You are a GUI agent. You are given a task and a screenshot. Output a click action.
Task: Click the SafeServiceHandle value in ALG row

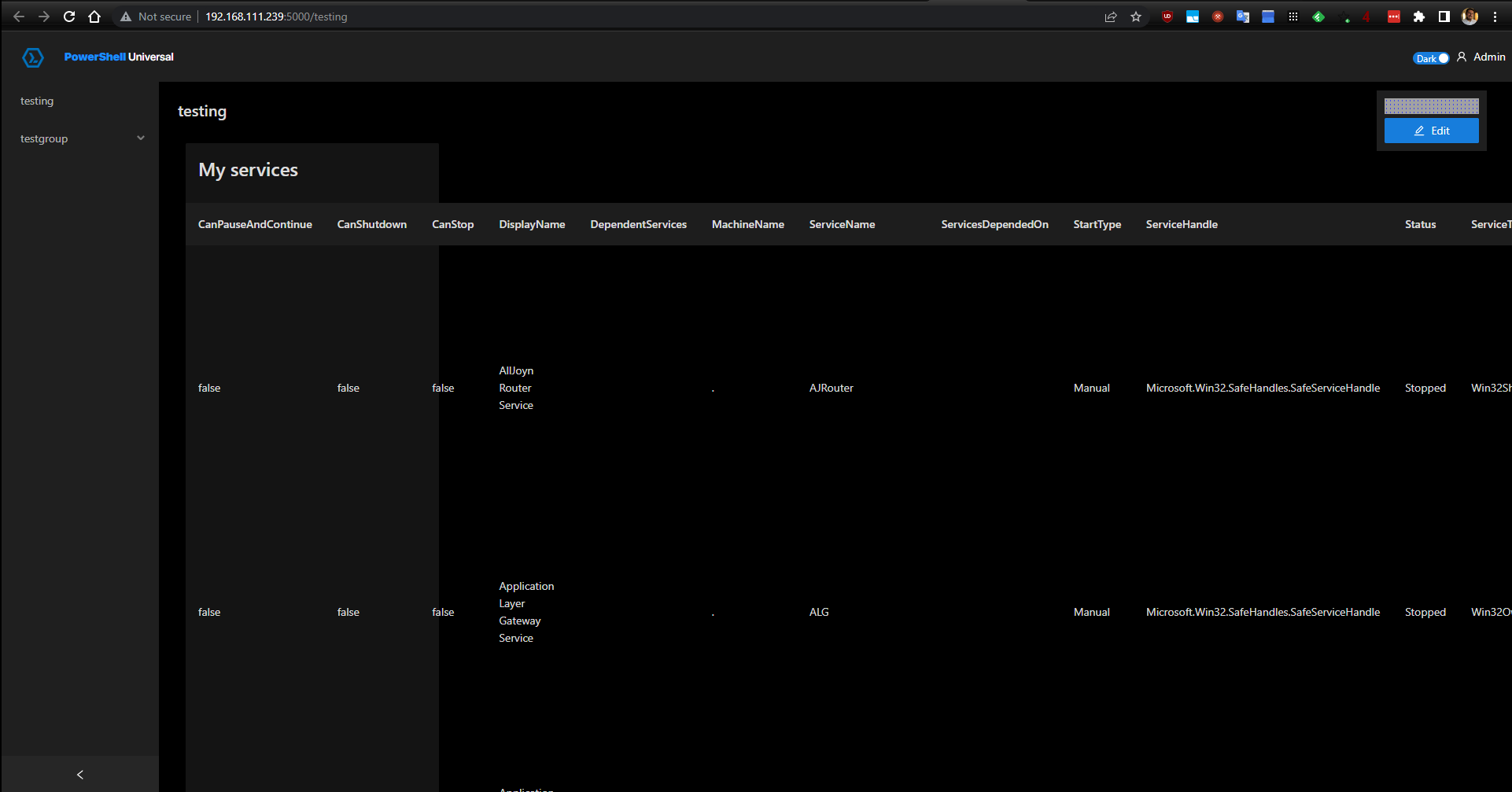pyautogui.click(x=1263, y=612)
